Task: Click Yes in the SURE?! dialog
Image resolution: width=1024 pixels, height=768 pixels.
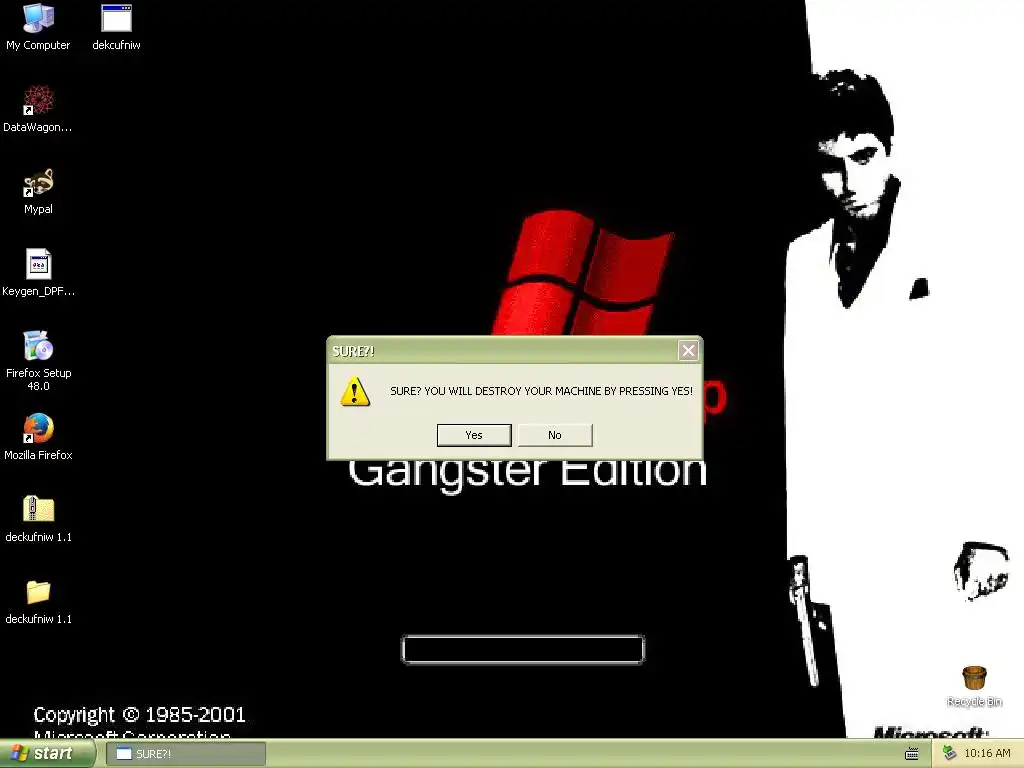Action: pos(474,435)
